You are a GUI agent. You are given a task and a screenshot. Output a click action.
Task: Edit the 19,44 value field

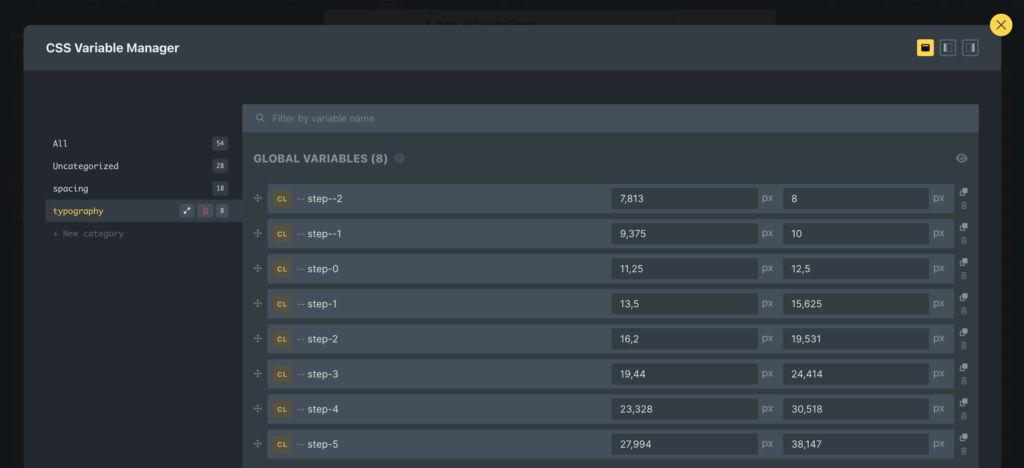(684, 374)
